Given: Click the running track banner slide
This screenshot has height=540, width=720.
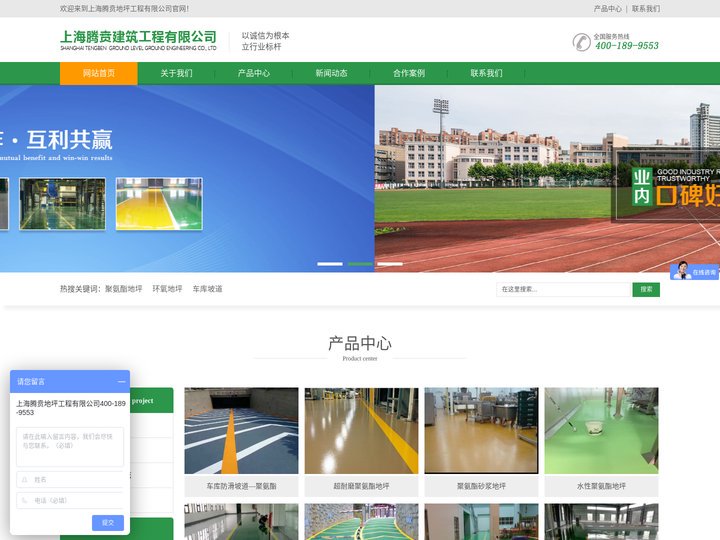Looking at the screenshot, I should click(x=547, y=179).
